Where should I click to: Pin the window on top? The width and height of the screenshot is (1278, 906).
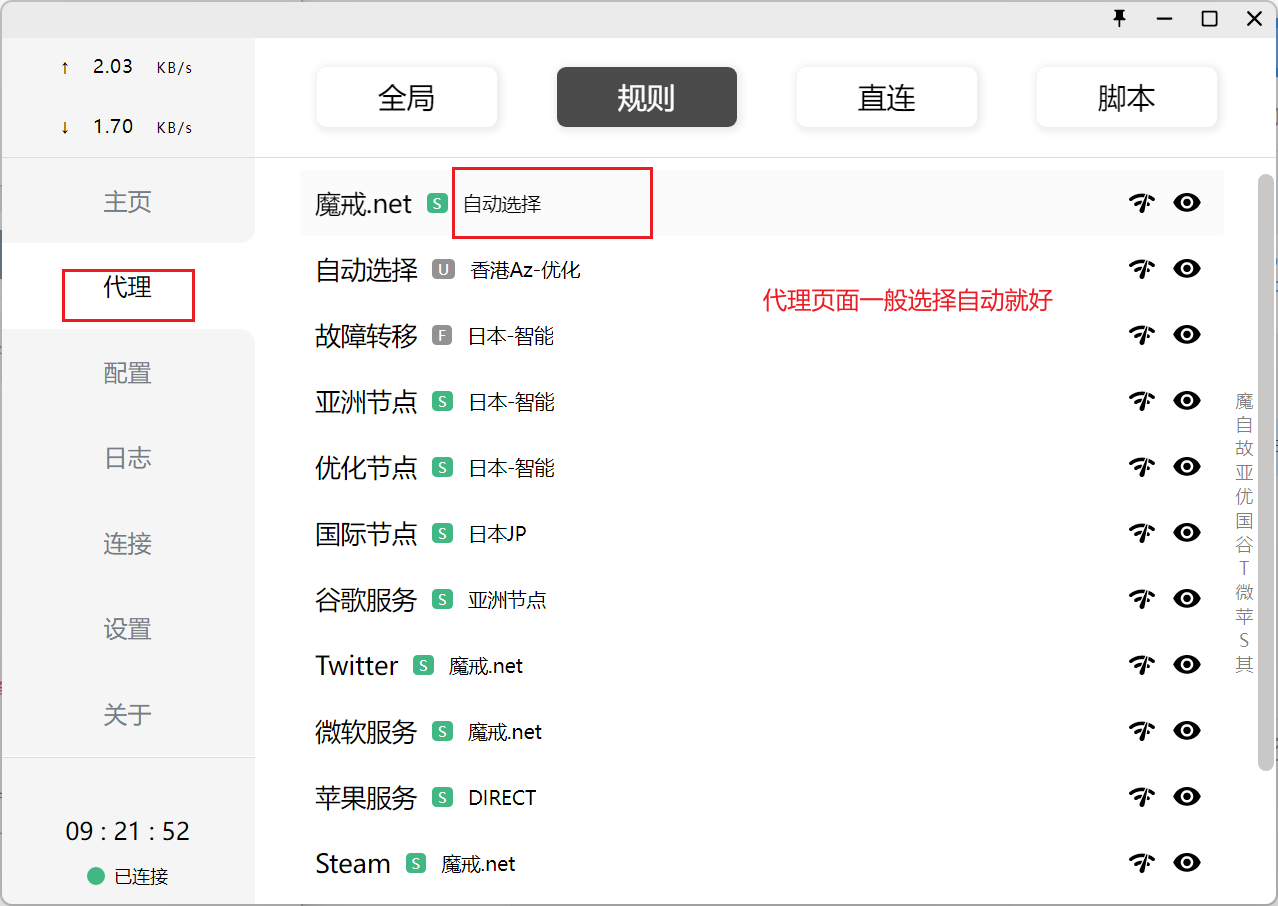tap(1119, 18)
